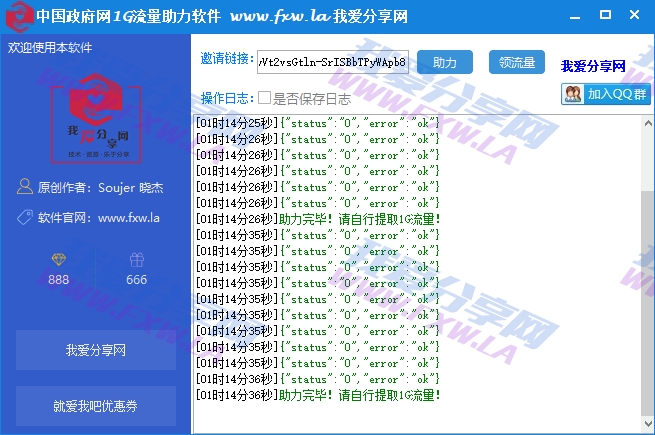Open the 我爱分享网 blue link at top right
Screen dimensions: 655x435
tap(593, 66)
